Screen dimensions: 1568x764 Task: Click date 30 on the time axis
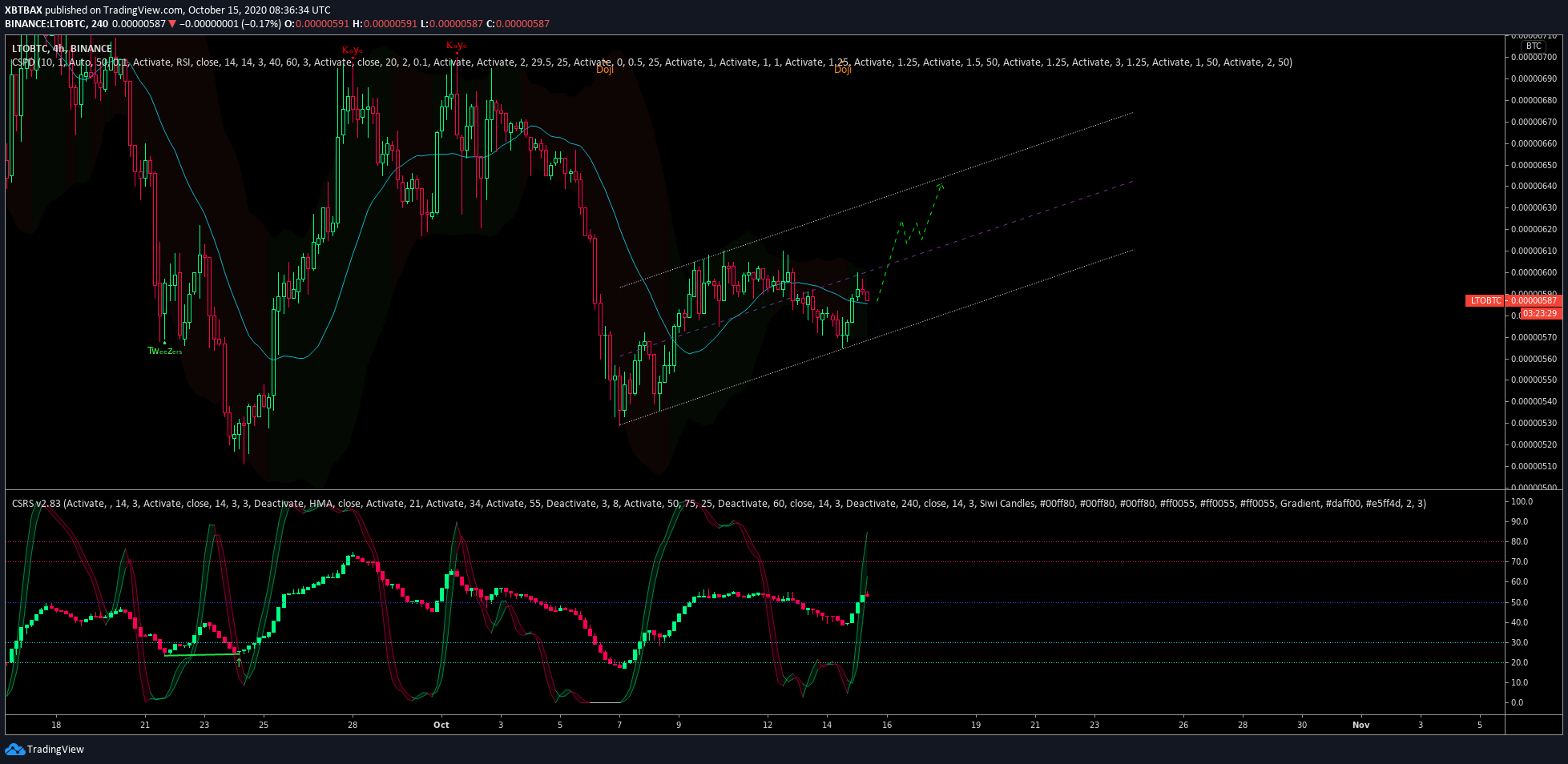tap(1302, 726)
